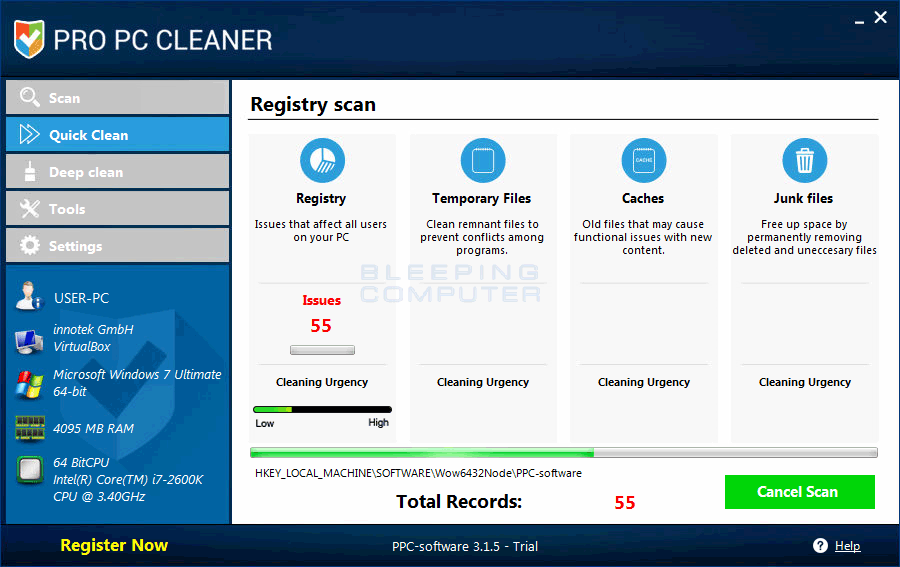Click the Register Now link

pyautogui.click(x=114, y=545)
